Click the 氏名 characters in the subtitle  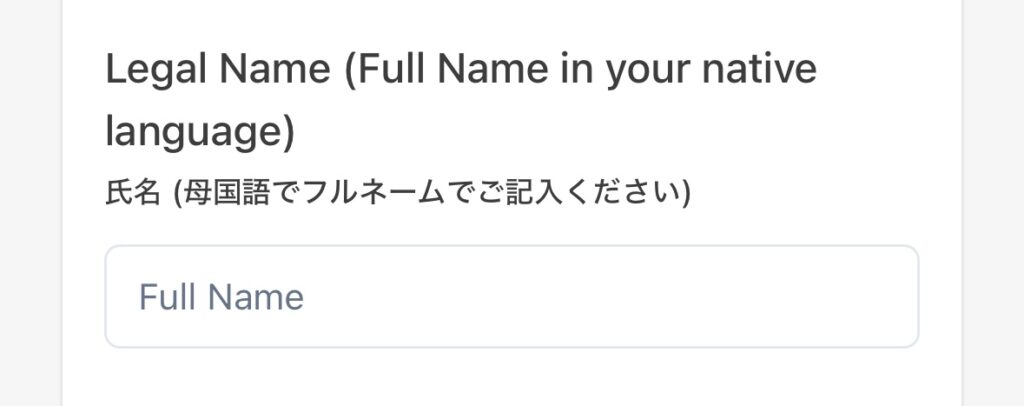(132, 192)
